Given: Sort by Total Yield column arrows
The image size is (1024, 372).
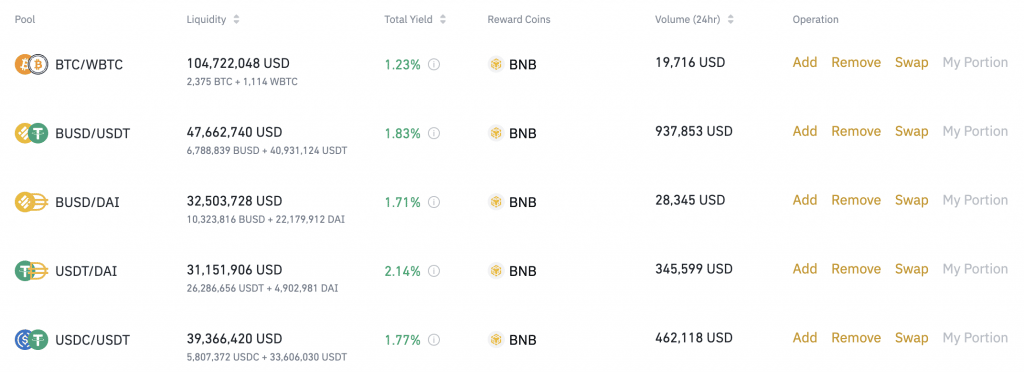Looking at the screenshot, I should tap(443, 20).
